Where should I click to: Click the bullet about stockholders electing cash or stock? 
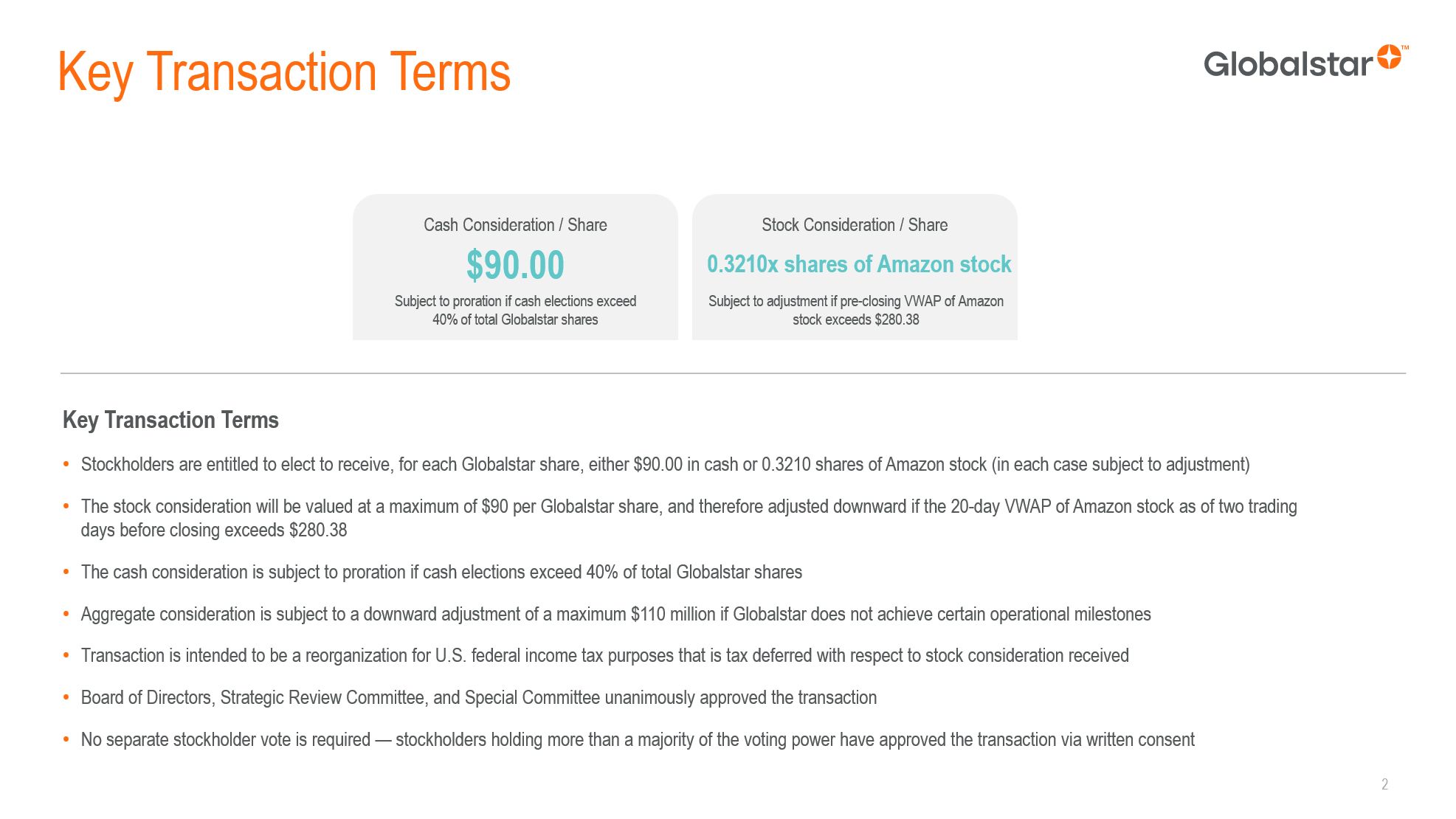[x=665, y=465]
